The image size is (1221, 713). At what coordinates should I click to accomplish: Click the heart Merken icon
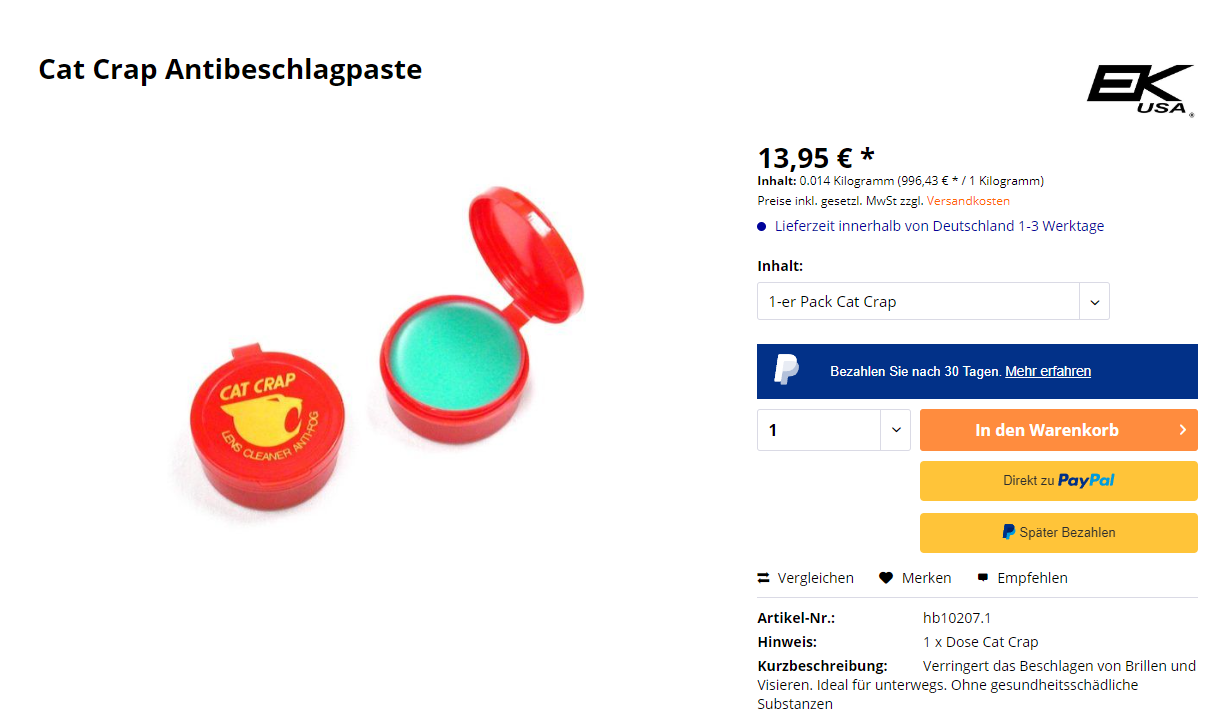point(886,578)
